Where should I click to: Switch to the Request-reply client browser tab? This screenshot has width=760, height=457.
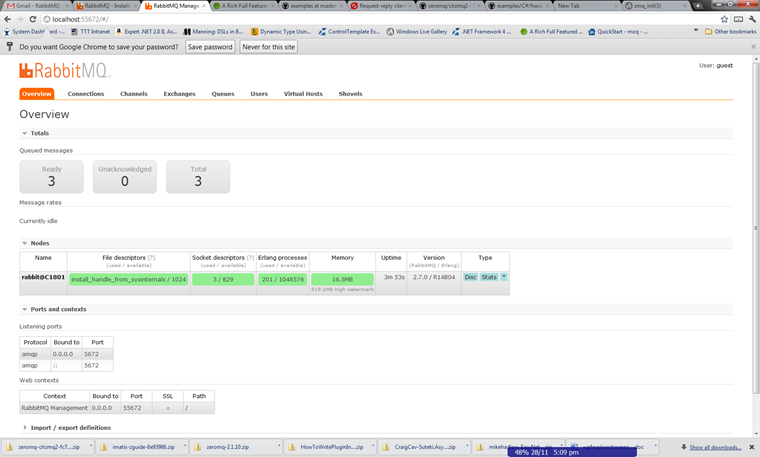click(381, 6)
